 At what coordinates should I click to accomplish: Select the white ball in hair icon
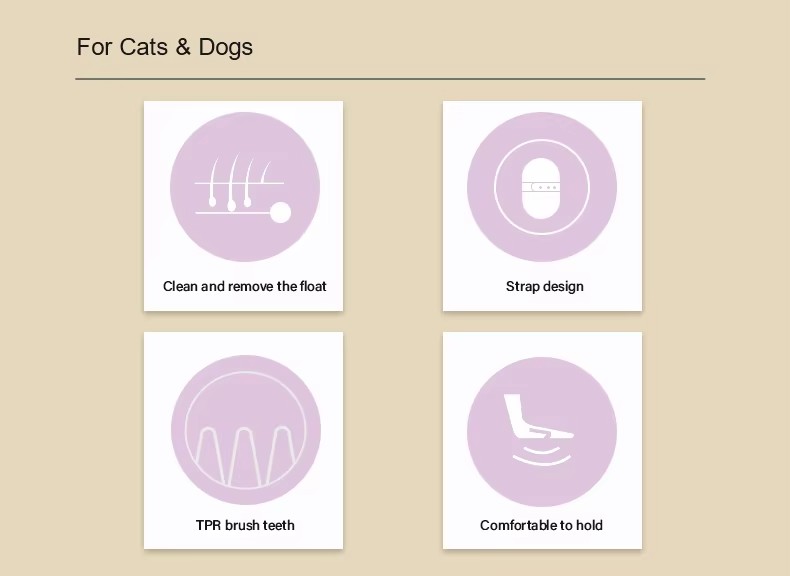(x=281, y=212)
